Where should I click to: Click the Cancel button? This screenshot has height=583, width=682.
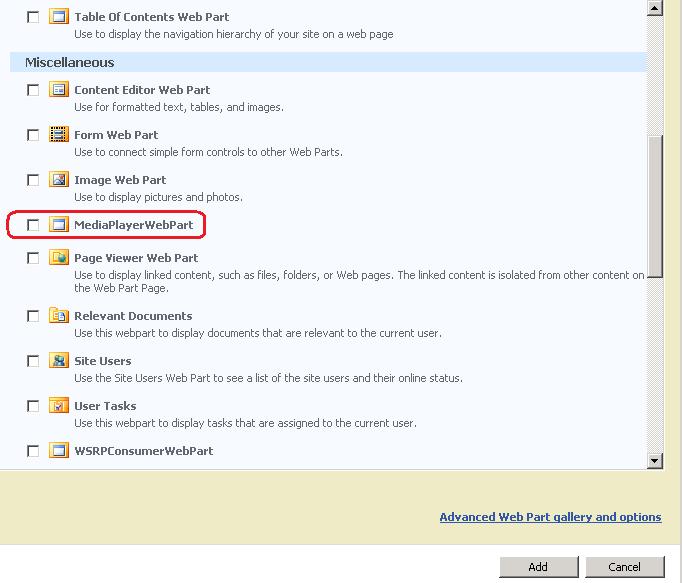coord(625,567)
